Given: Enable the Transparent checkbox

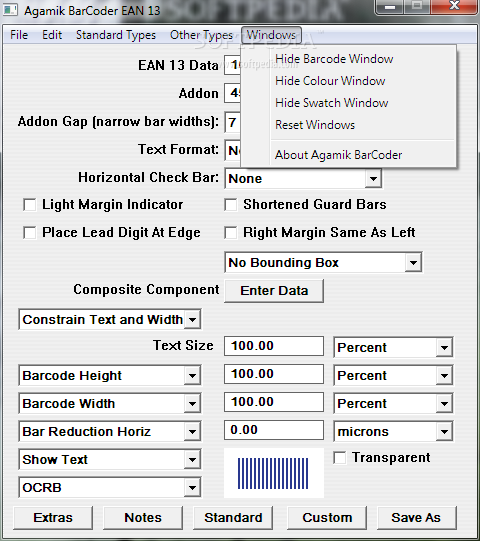Looking at the screenshot, I should tap(340, 458).
